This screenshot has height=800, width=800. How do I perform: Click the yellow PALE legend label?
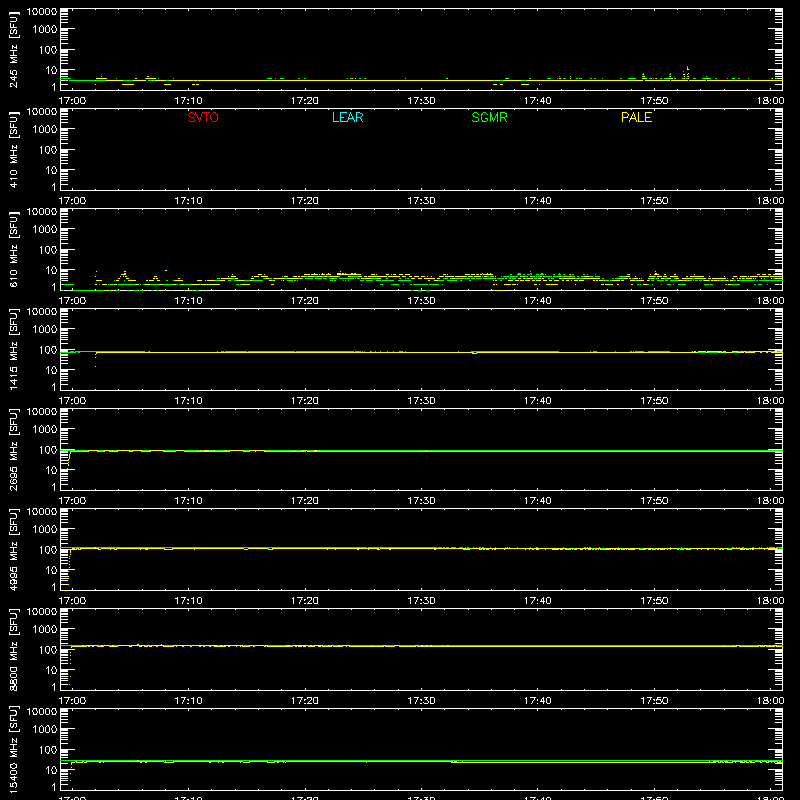pyautogui.click(x=636, y=117)
